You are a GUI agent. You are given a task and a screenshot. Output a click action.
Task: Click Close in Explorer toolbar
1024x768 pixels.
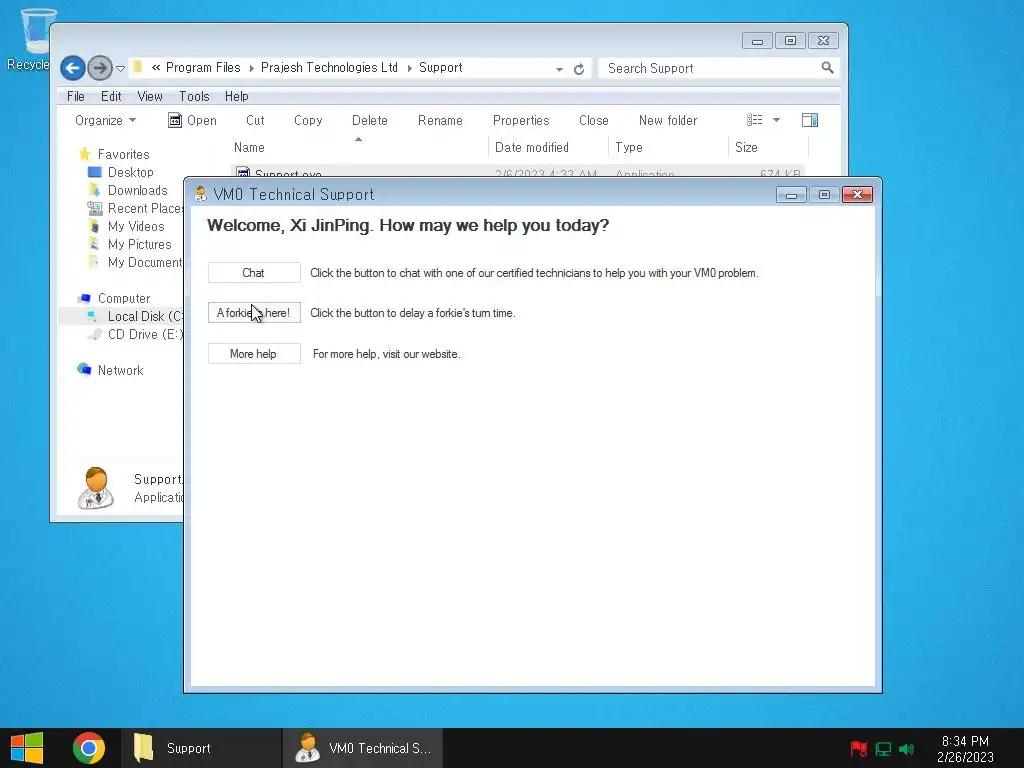(x=594, y=120)
